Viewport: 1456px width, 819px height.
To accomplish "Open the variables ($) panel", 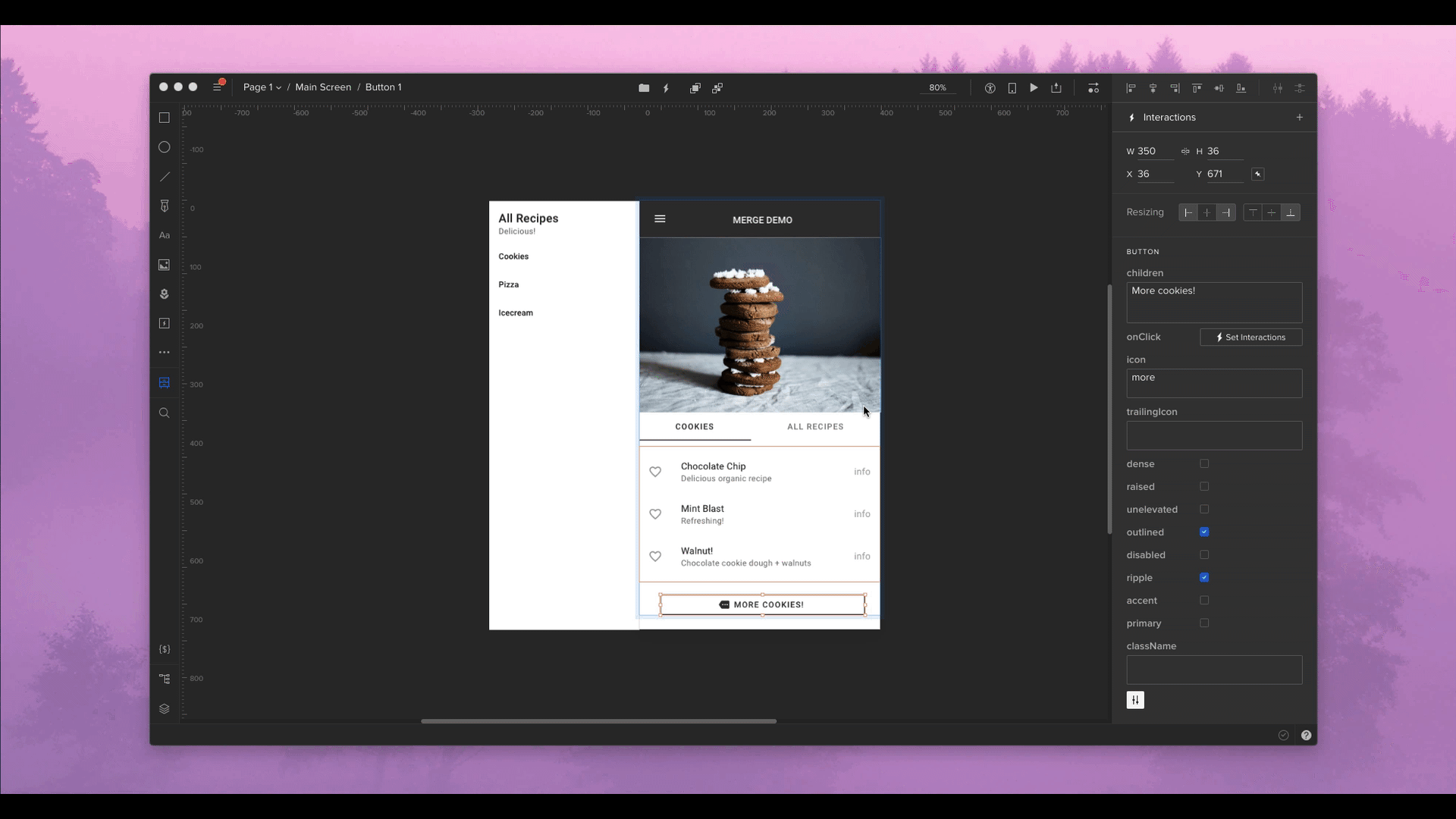I will click(164, 649).
